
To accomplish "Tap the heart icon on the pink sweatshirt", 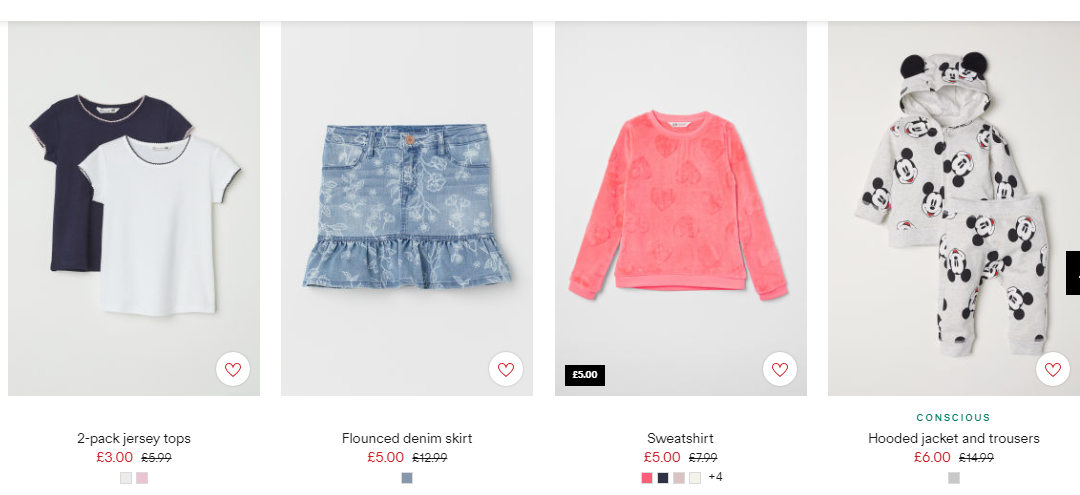I will (780, 369).
